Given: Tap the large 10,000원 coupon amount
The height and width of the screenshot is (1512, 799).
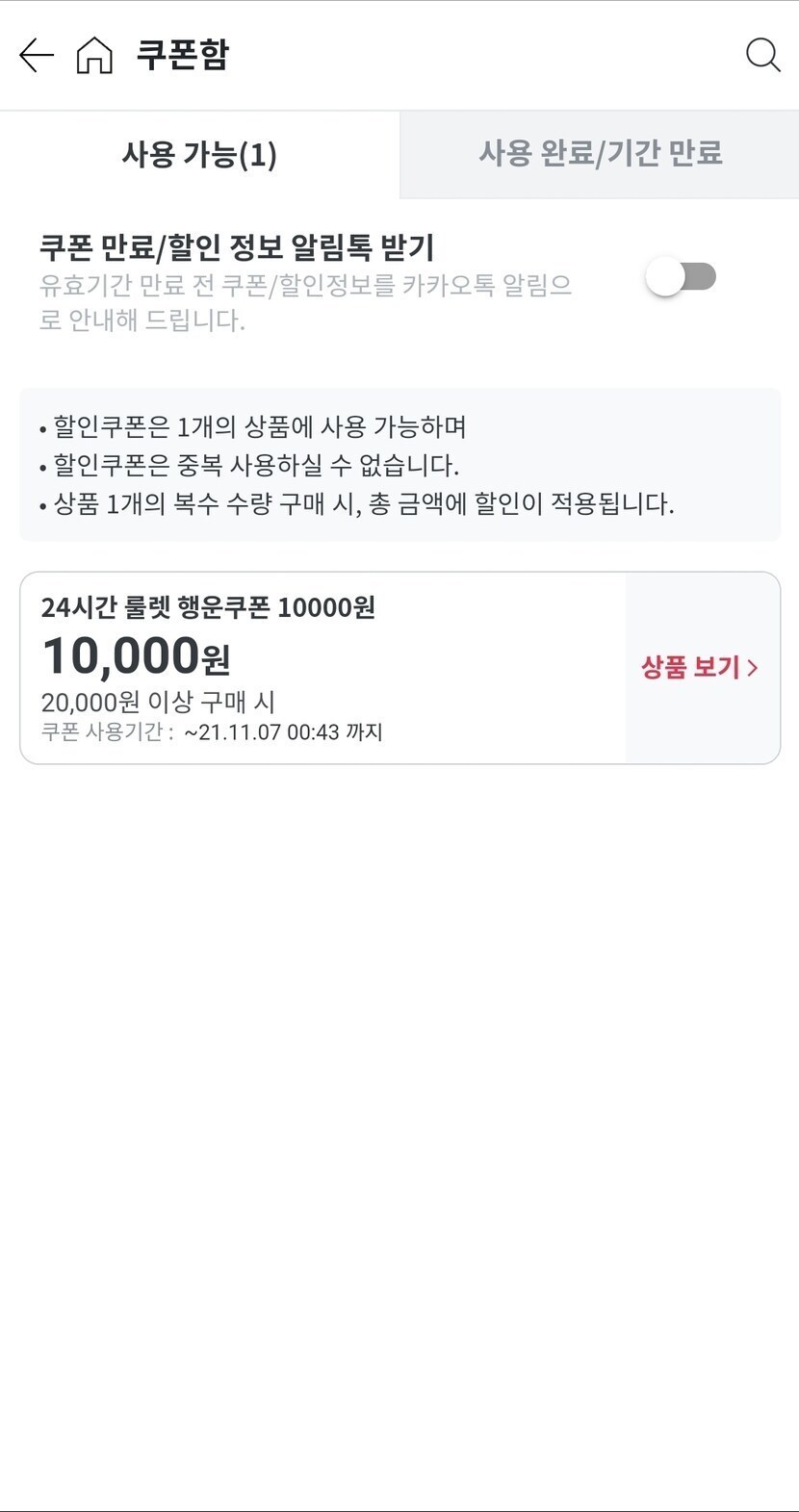Looking at the screenshot, I should tap(136, 657).
